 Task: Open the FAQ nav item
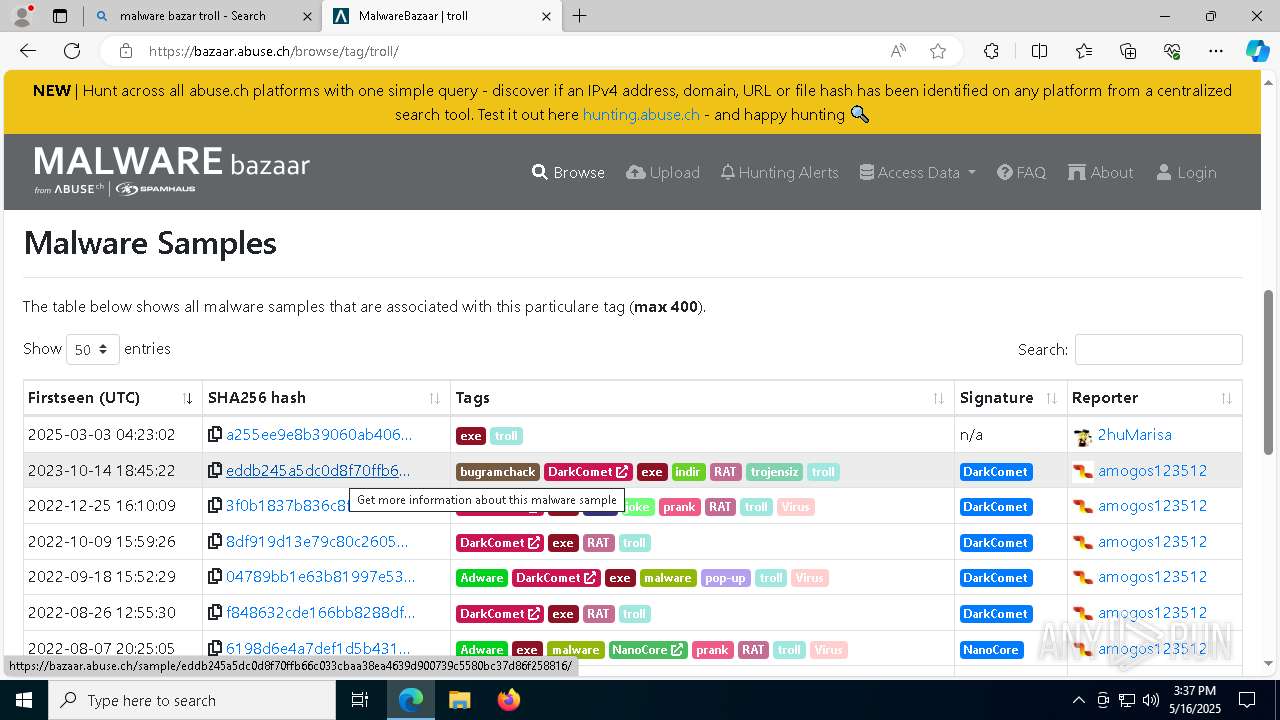tap(1021, 172)
